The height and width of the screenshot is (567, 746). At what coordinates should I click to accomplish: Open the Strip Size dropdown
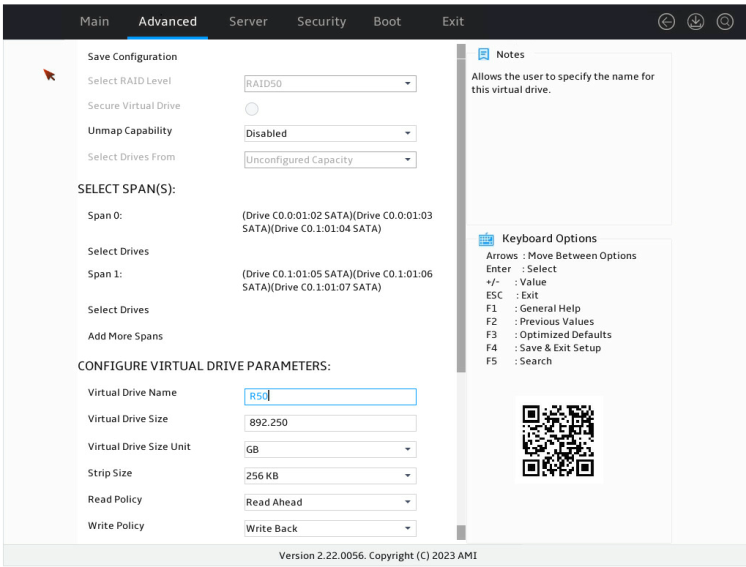(x=330, y=476)
